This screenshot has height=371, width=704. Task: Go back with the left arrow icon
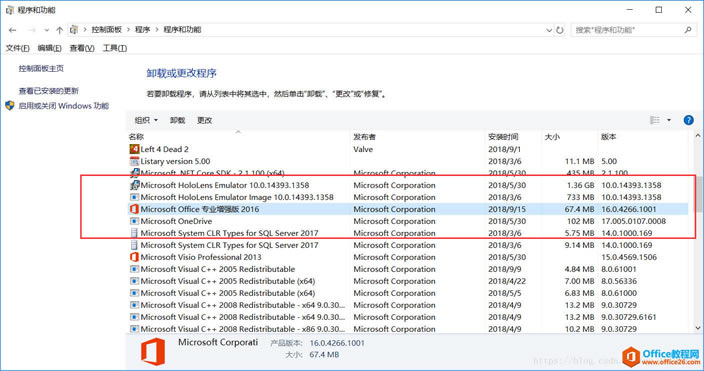tap(13, 30)
